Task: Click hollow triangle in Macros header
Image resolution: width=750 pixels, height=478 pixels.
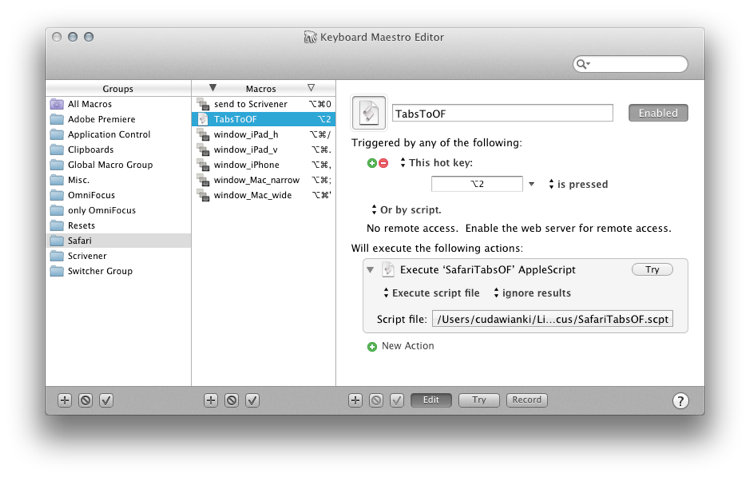Action: pos(311,88)
